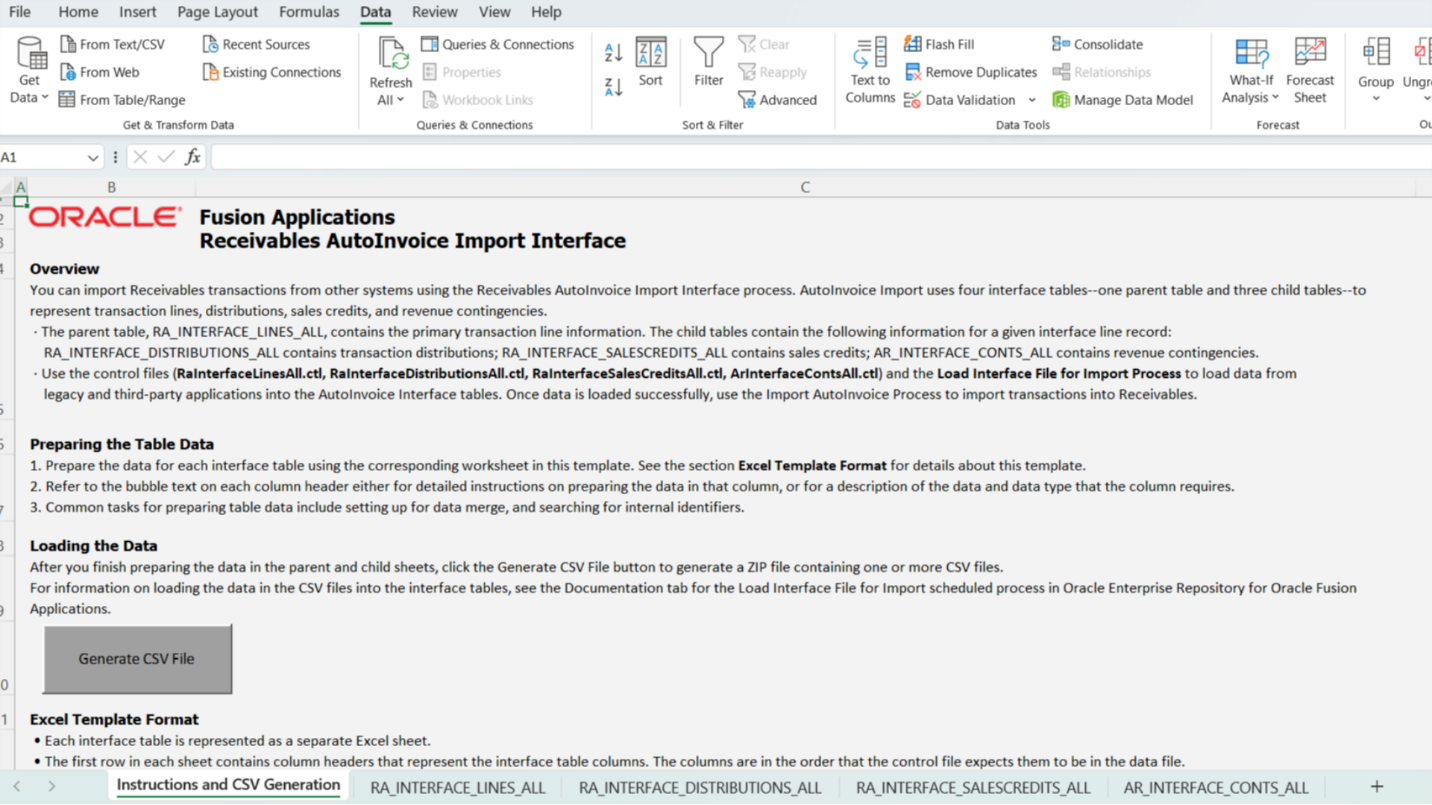Image resolution: width=1432 pixels, height=805 pixels.
Task: Open the Formulas tab
Action: (x=309, y=12)
